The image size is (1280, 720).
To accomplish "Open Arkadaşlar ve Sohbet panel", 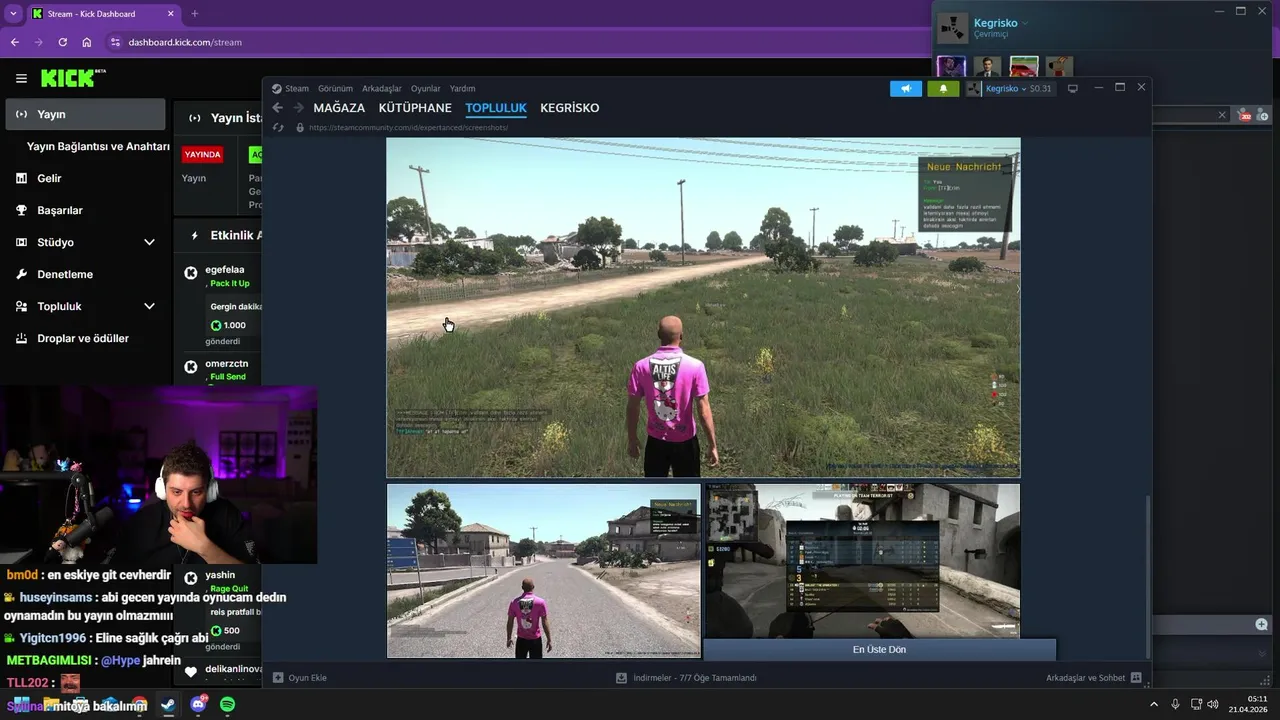I will [1094, 677].
